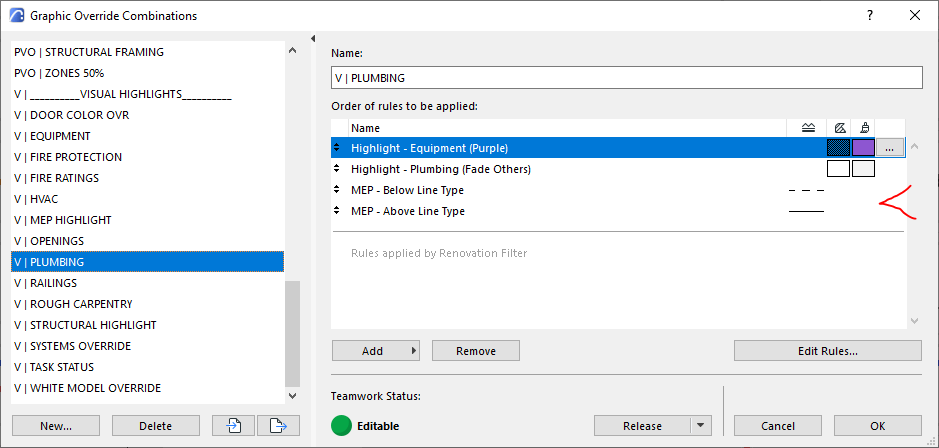Click the Name column header in rules
Screen dimensions: 939x448
click(x=567, y=128)
